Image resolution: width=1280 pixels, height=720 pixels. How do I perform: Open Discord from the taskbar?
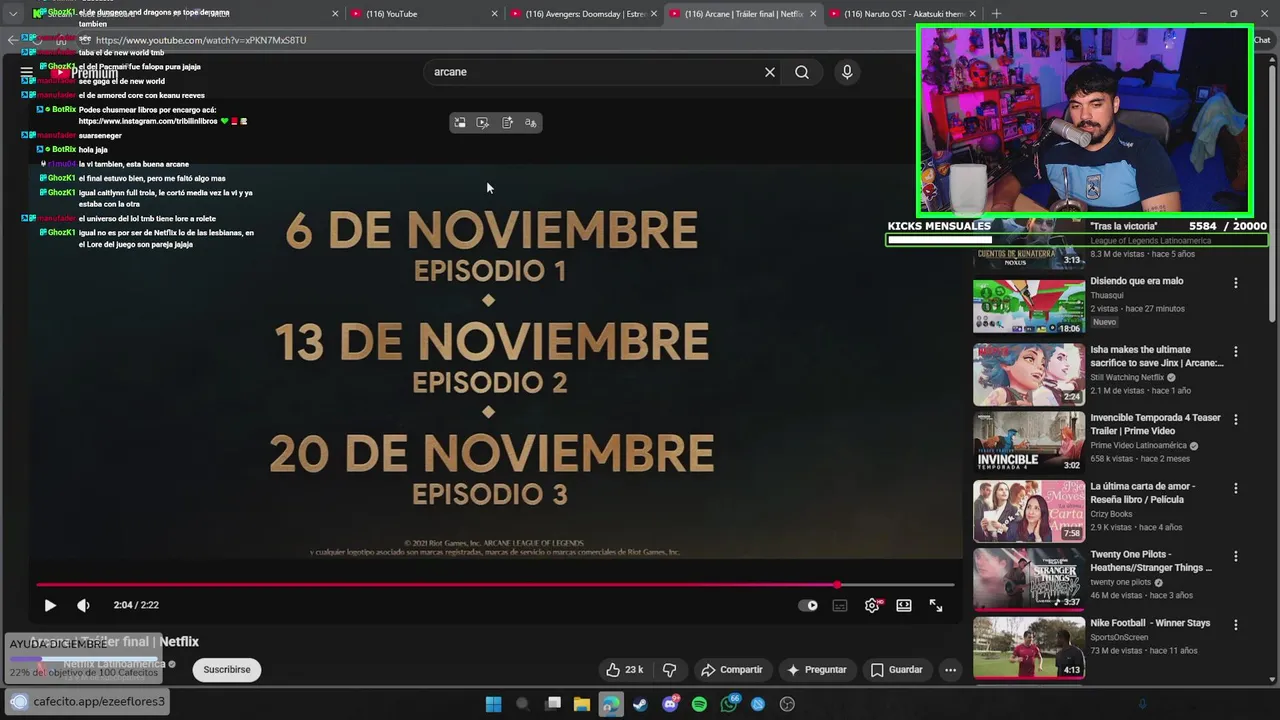point(670,704)
